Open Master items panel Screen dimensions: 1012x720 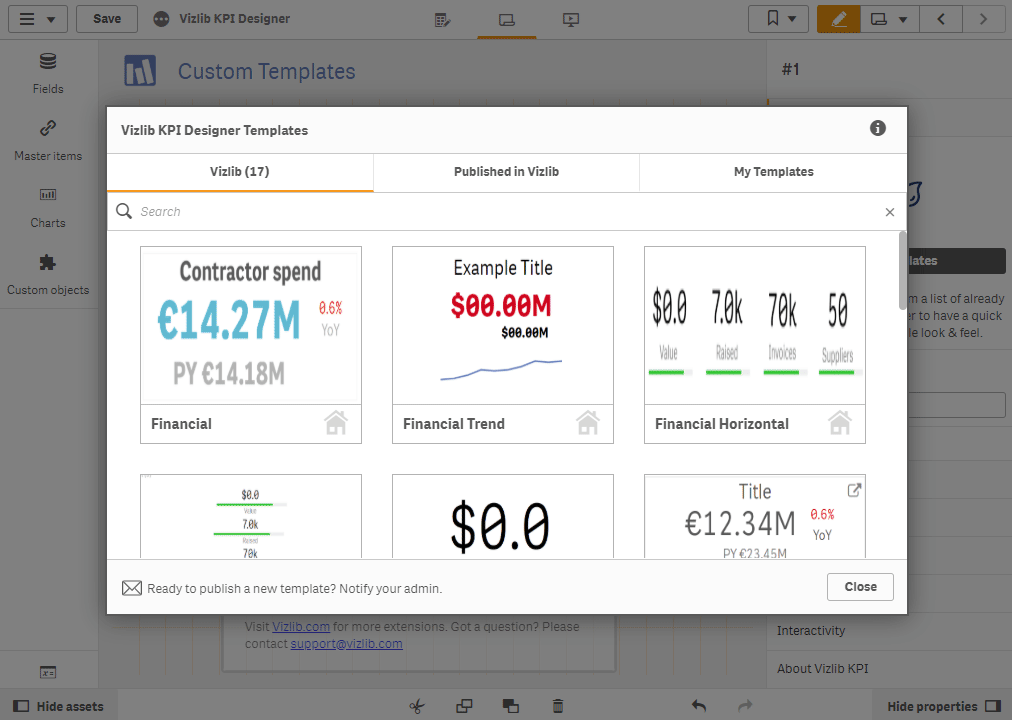point(48,141)
